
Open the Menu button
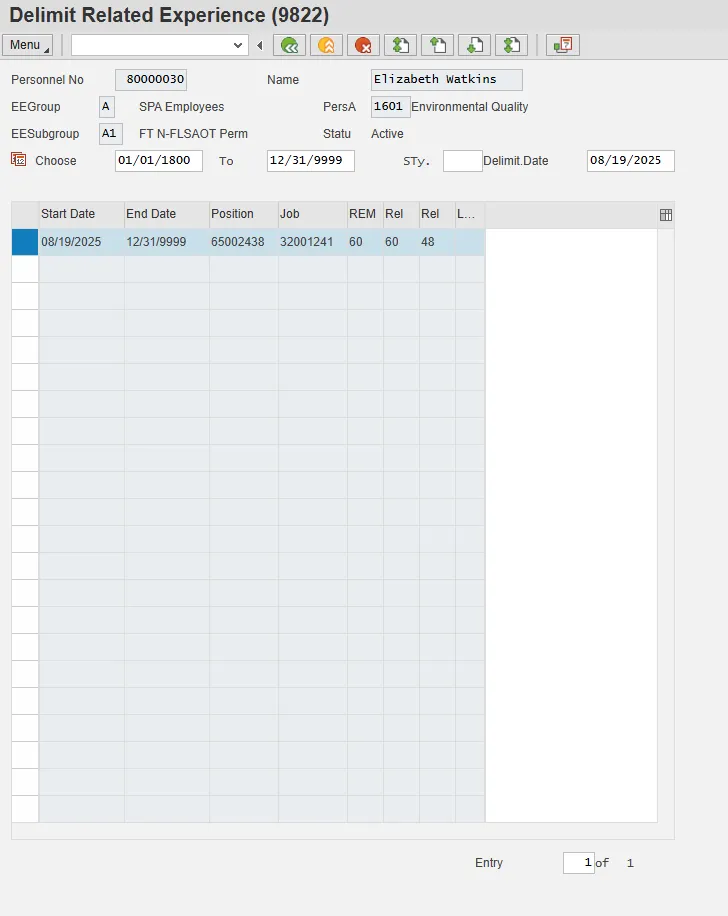(x=27, y=45)
